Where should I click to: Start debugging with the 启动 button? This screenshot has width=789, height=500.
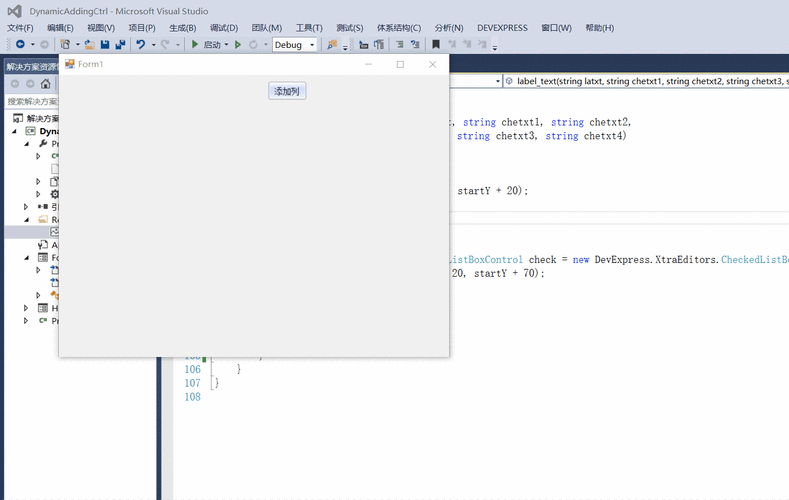tap(206, 44)
